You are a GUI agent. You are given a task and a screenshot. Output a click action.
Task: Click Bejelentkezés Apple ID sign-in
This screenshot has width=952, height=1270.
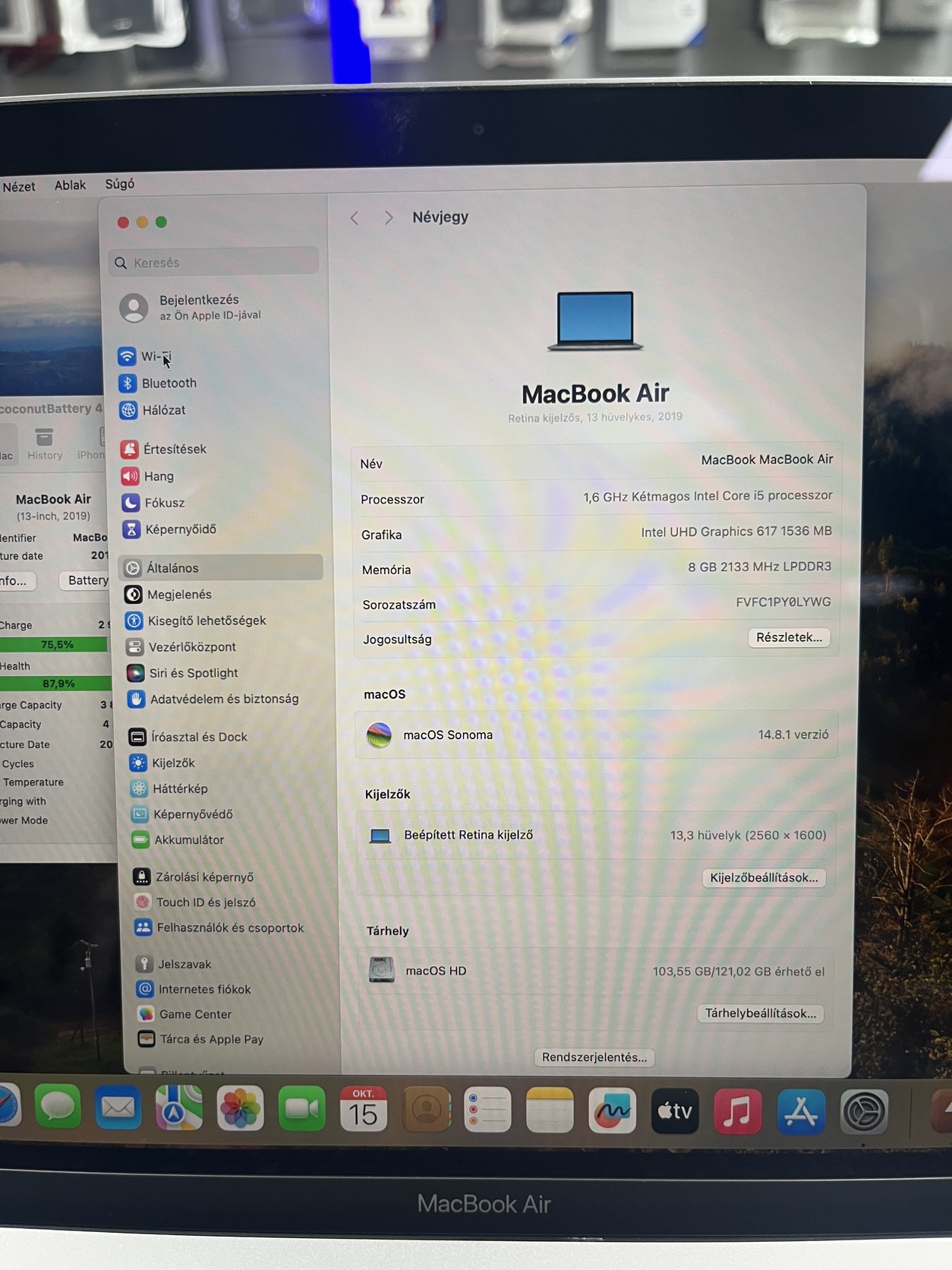point(190,307)
